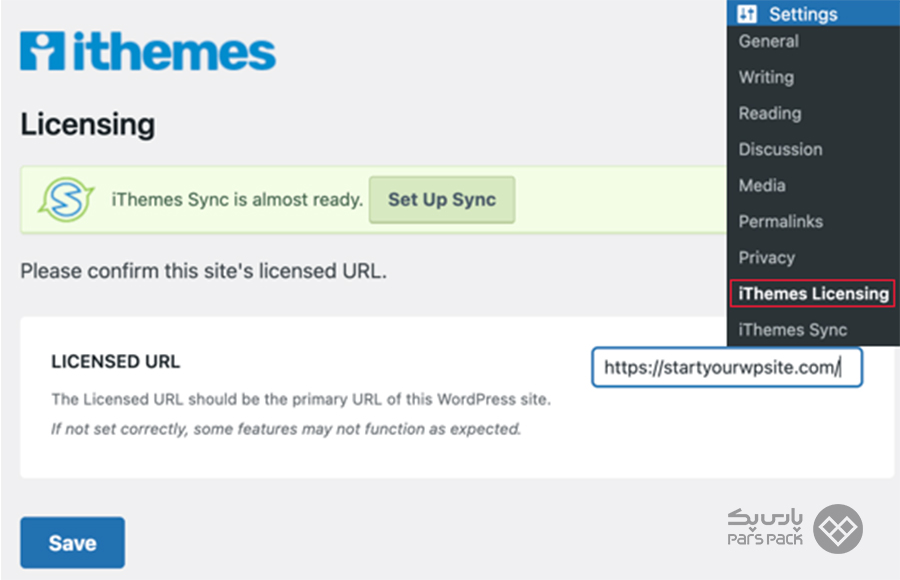Click the Settings menu icon
Screen dimensions: 900x580
click(747, 13)
